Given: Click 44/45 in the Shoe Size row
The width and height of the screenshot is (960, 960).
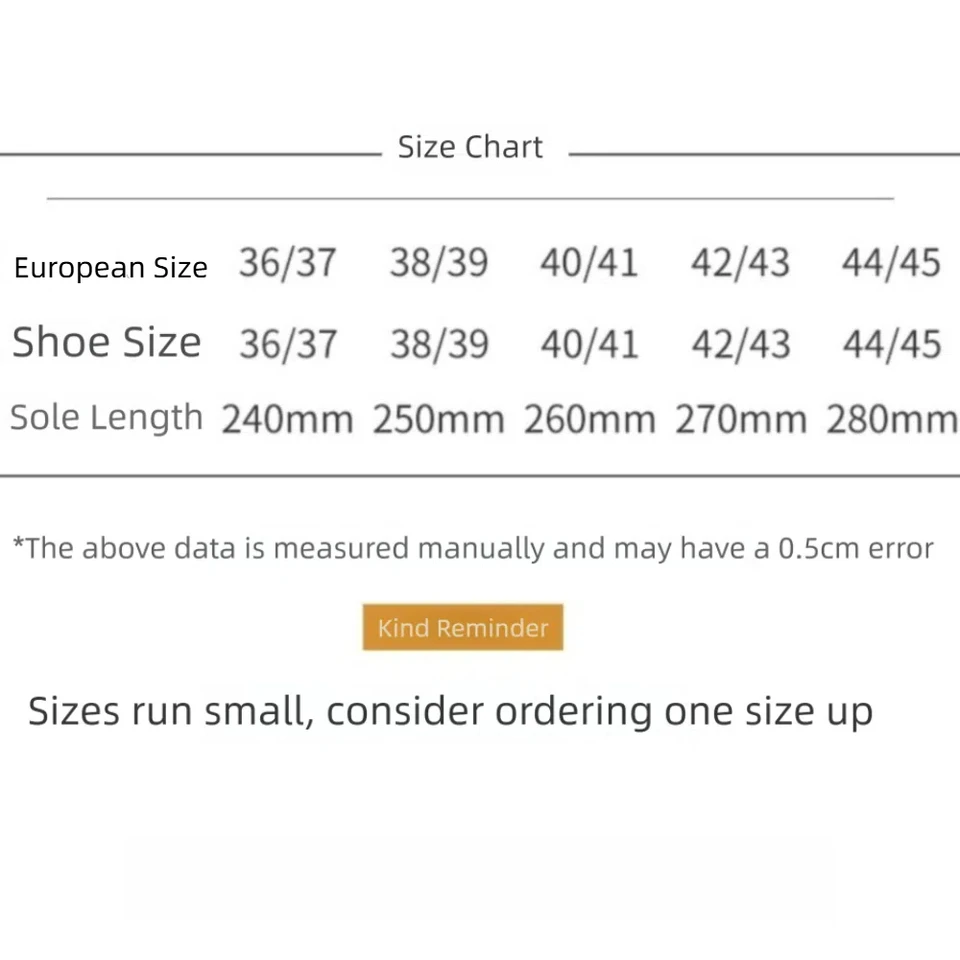Looking at the screenshot, I should click(891, 345).
